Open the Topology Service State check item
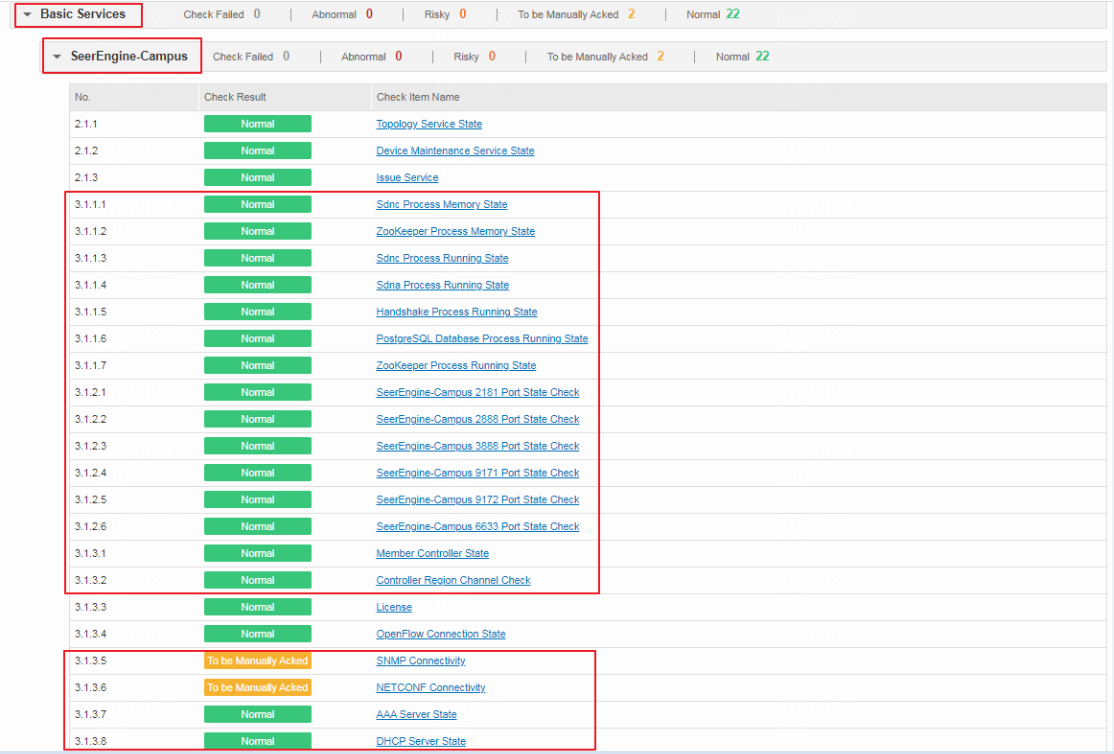1114x754 pixels. coord(429,124)
